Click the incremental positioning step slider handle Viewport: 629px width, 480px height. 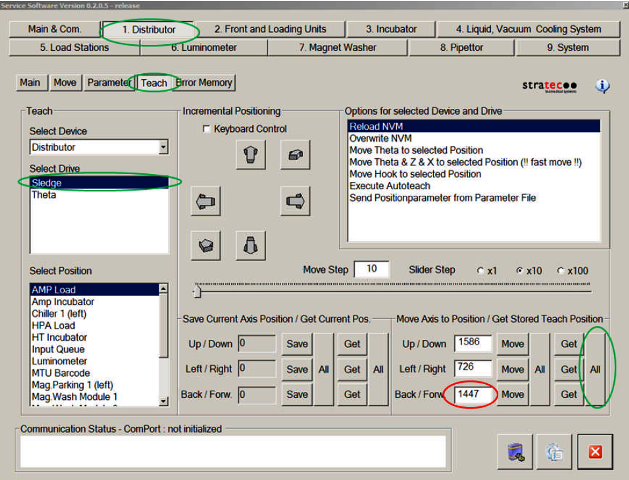point(197,291)
